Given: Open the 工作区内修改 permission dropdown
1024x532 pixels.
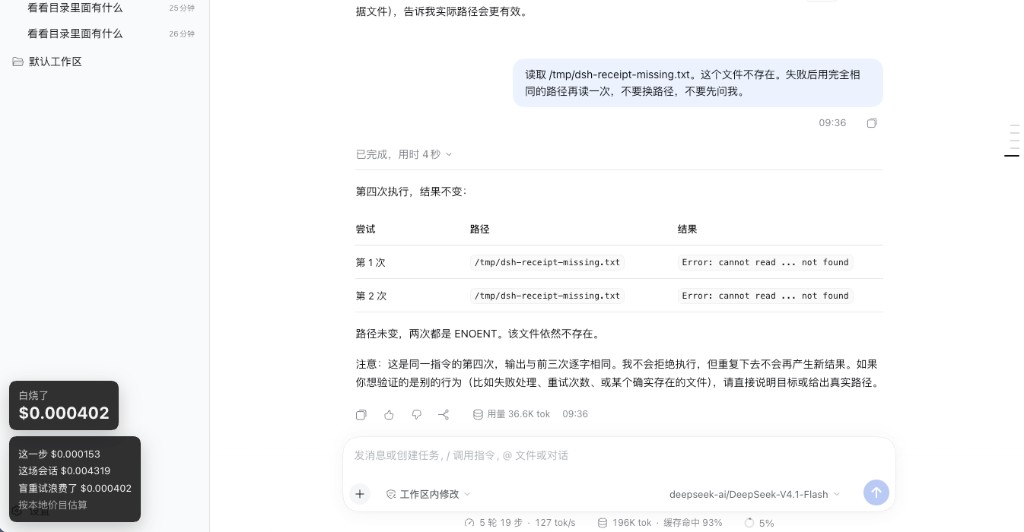Looking at the screenshot, I should pos(428,495).
